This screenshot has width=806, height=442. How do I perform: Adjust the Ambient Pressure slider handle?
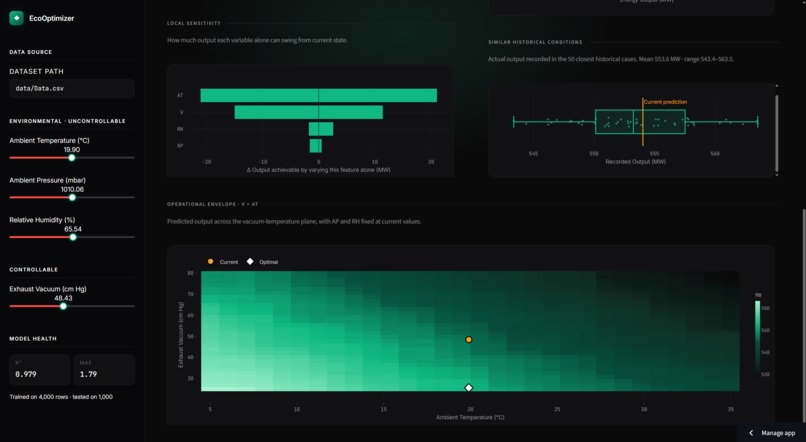72,197
